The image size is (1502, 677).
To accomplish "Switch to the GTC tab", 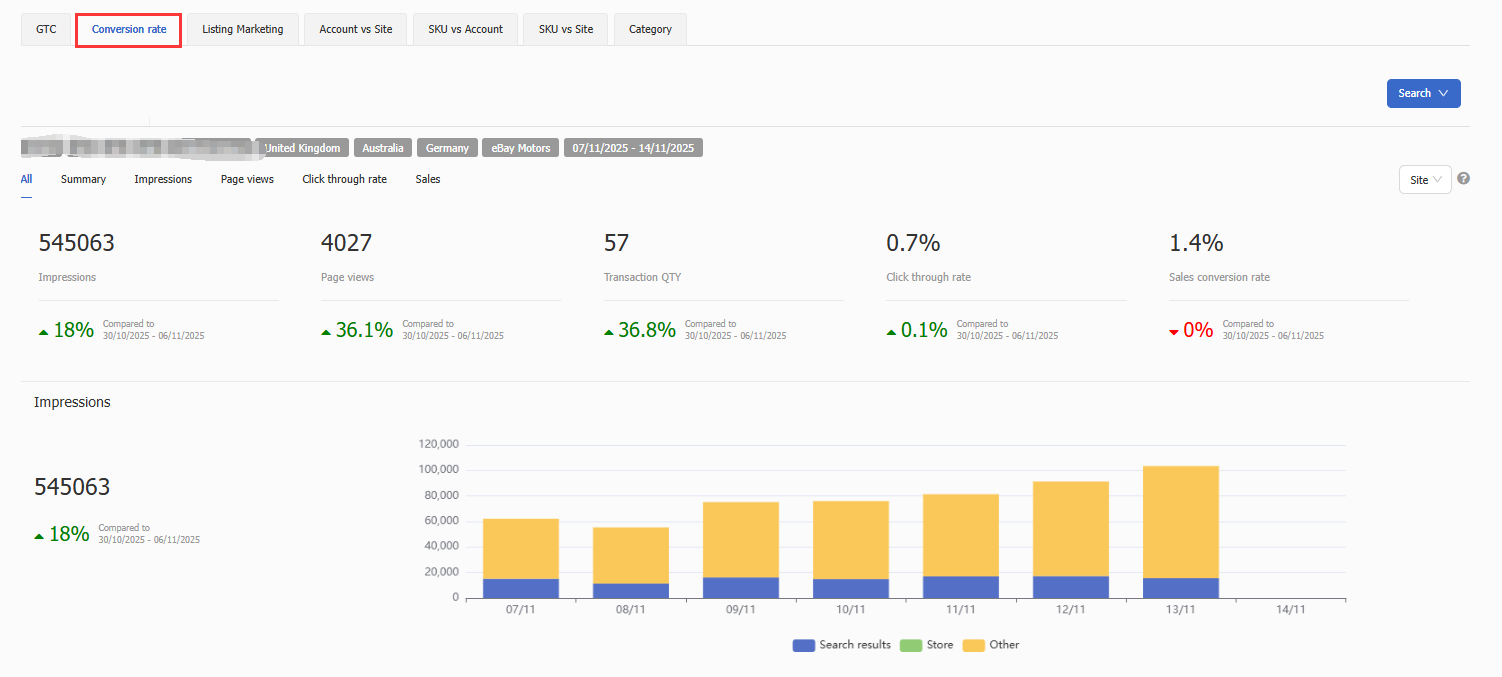I will (x=46, y=29).
